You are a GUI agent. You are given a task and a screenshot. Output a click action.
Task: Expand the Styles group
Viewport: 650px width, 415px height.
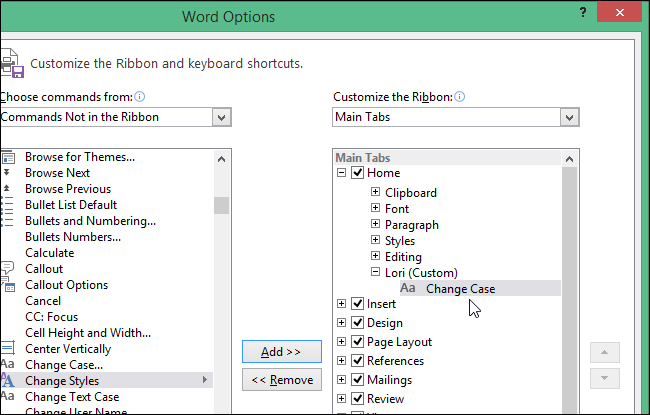pos(375,240)
